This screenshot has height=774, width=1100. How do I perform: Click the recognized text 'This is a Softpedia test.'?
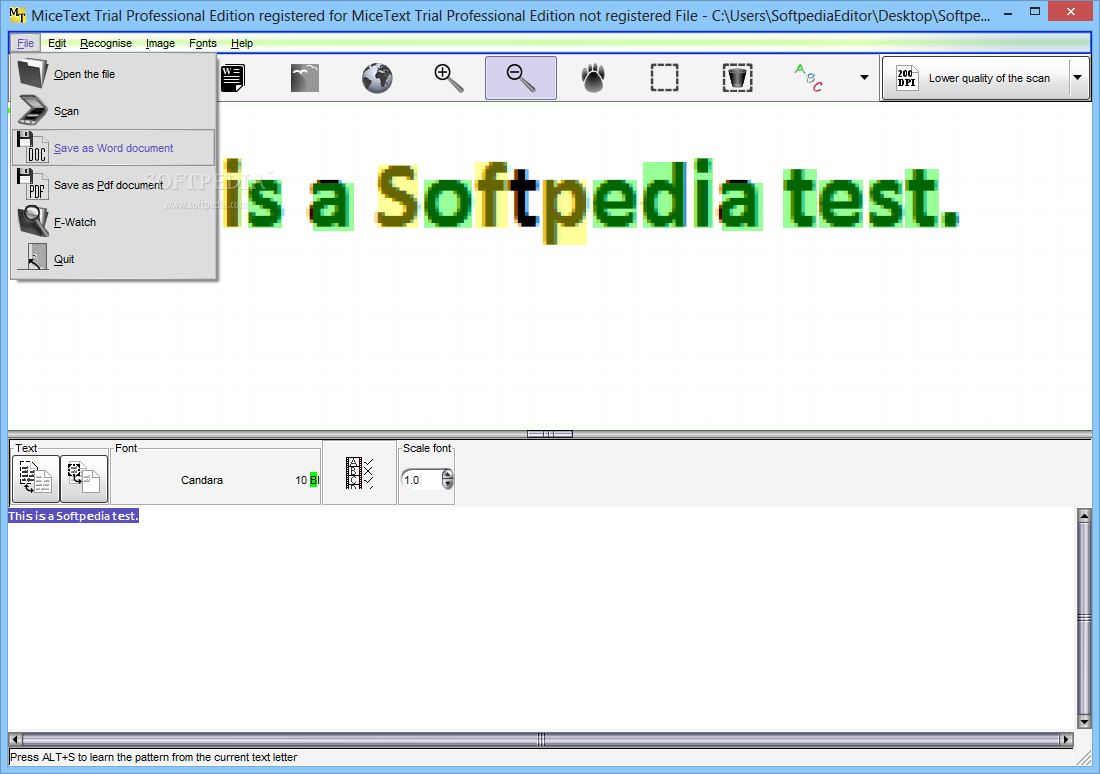74,516
